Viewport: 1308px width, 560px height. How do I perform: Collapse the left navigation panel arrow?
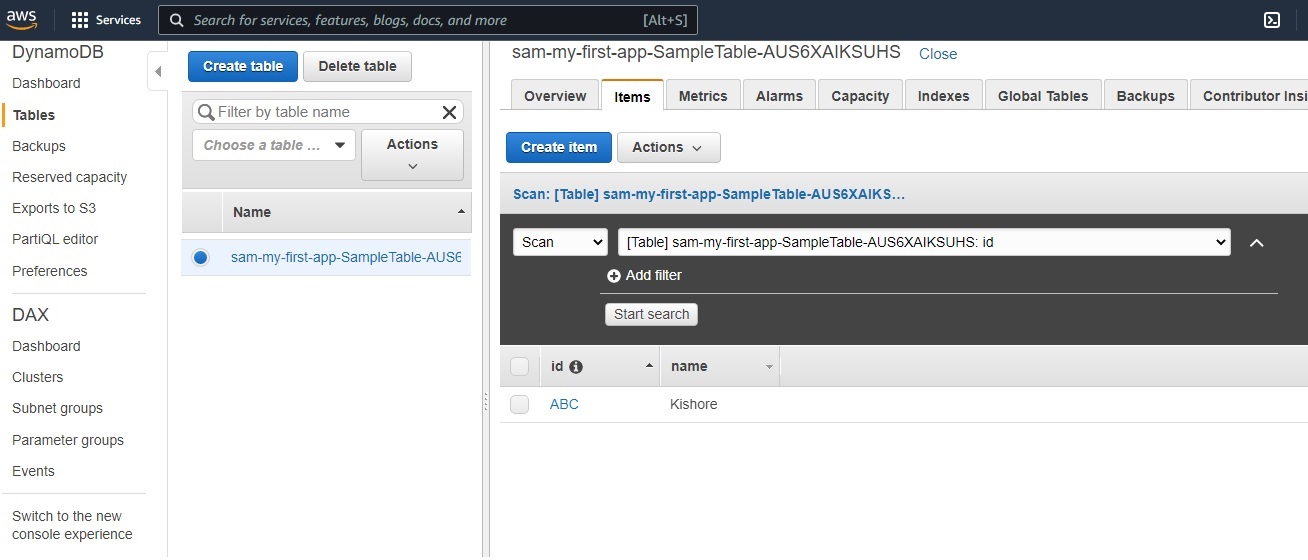pos(157,72)
